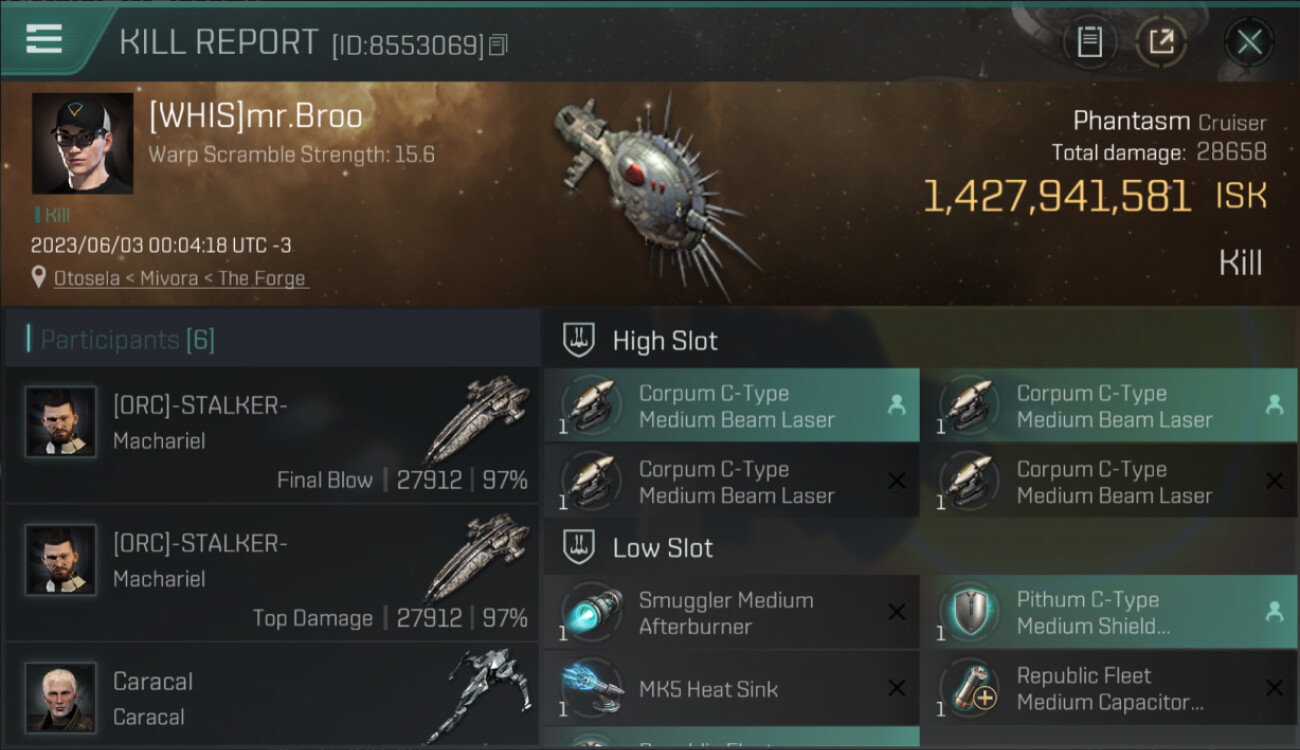Viewport: 1300px width, 750px height.
Task: Select Pithum C-Type Medium Shield icon
Action: tap(967, 612)
